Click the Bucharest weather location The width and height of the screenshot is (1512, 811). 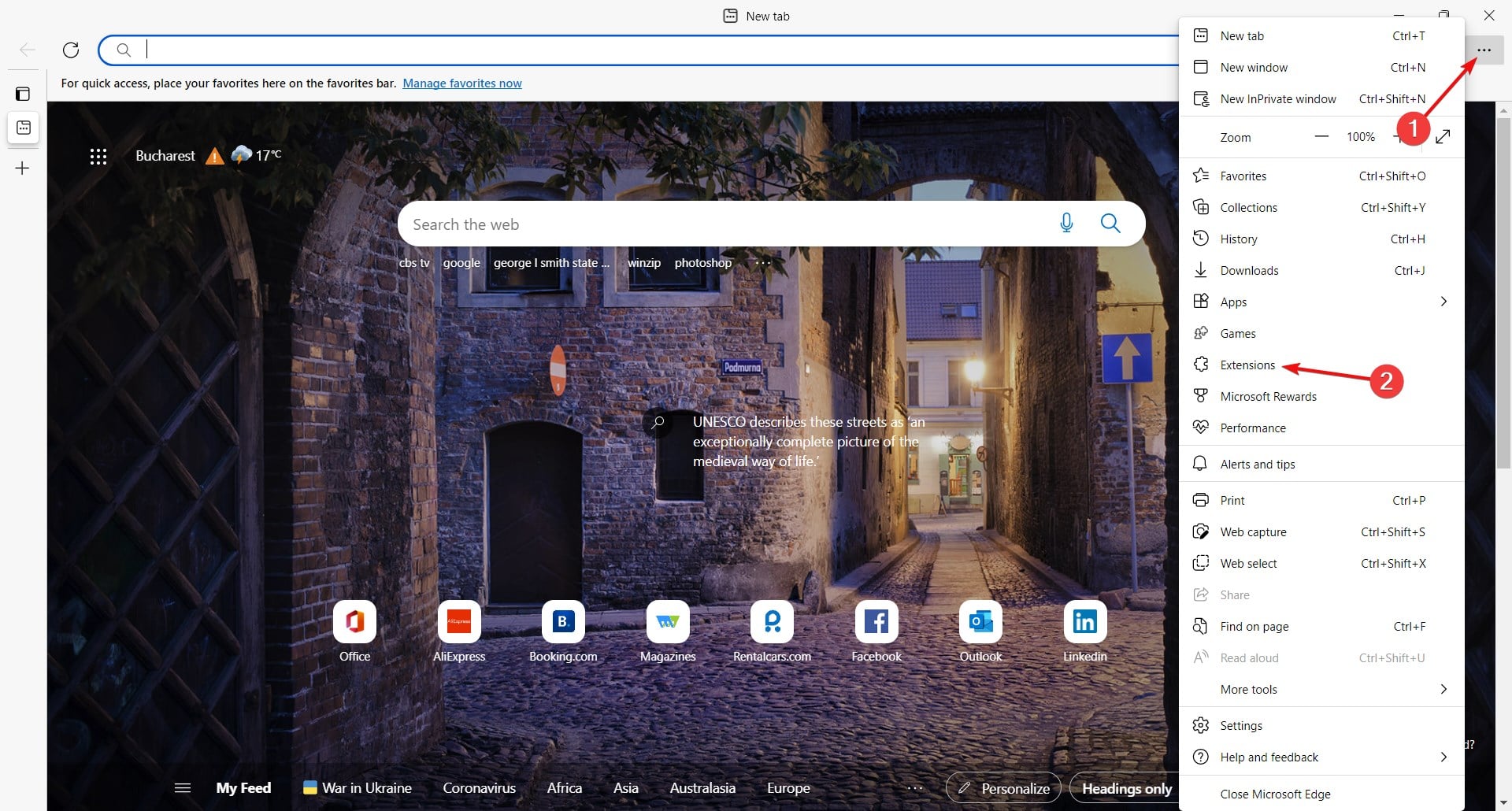(x=165, y=156)
